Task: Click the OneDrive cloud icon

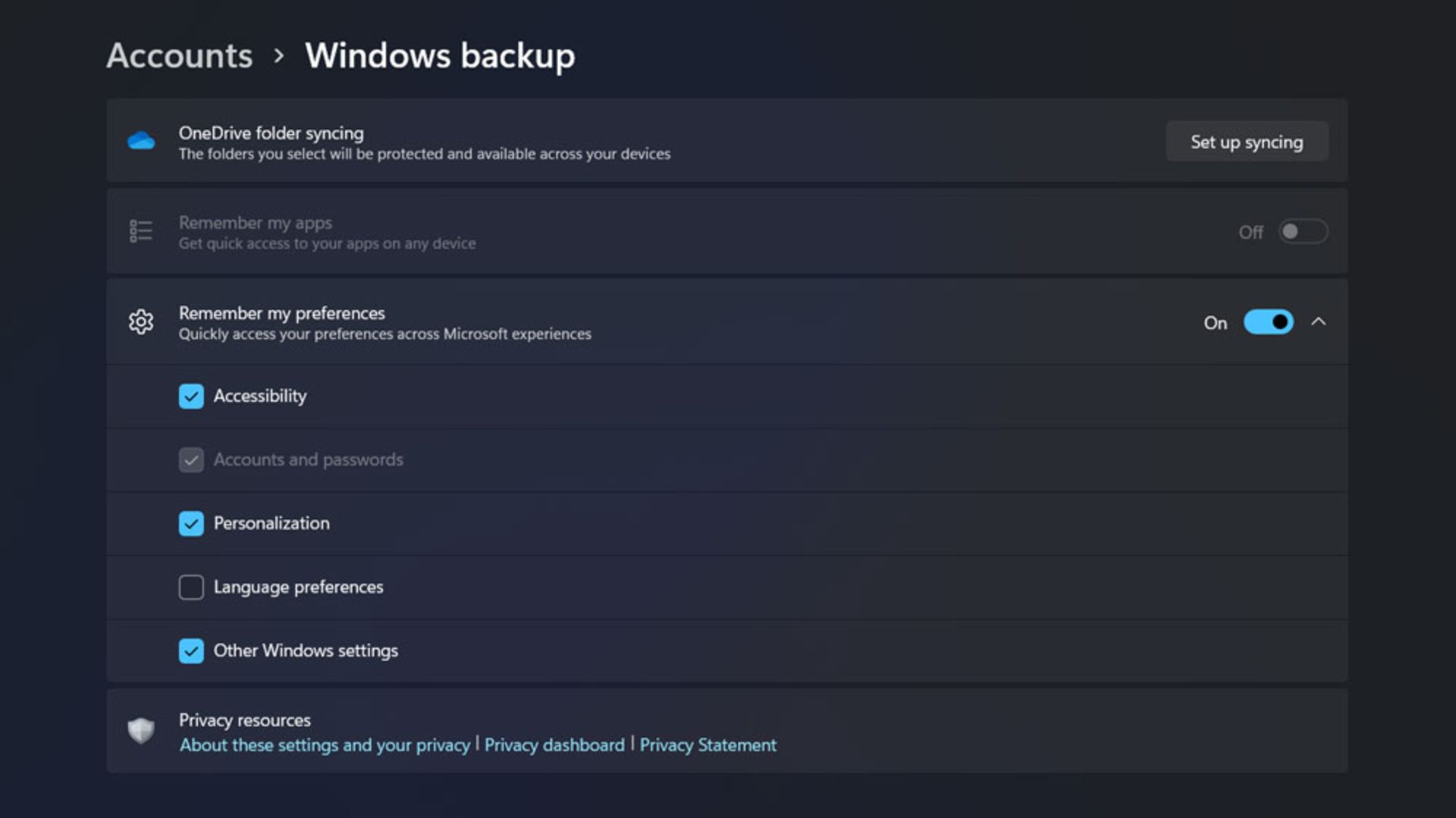Action: (x=141, y=141)
